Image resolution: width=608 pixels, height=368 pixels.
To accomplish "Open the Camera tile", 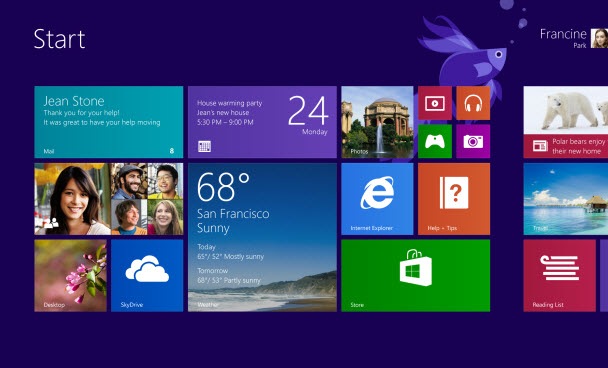I will pyautogui.click(x=473, y=141).
